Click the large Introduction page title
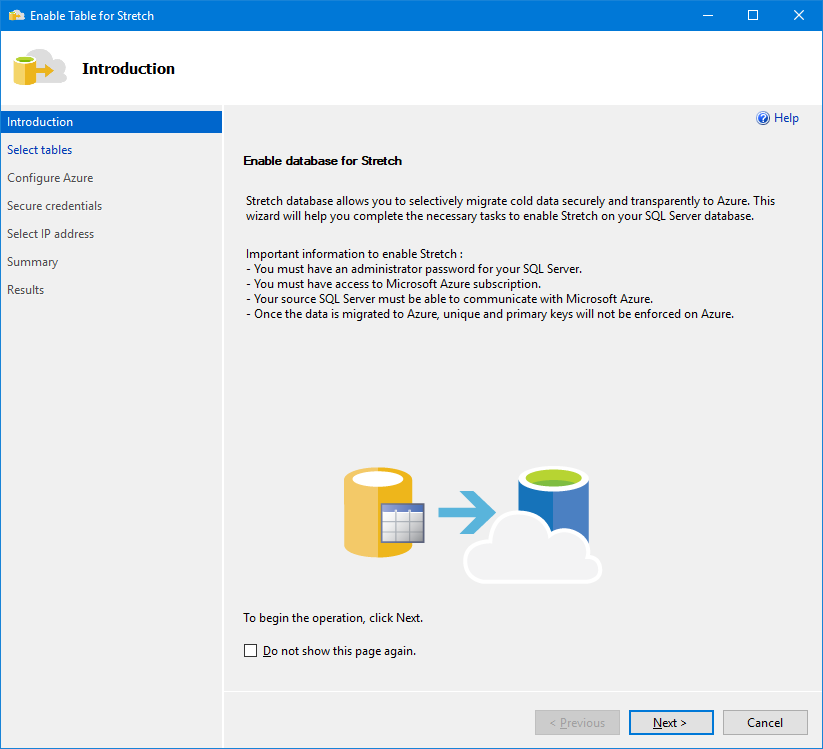This screenshot has height=749, width=823. click(x=128, y=69)
